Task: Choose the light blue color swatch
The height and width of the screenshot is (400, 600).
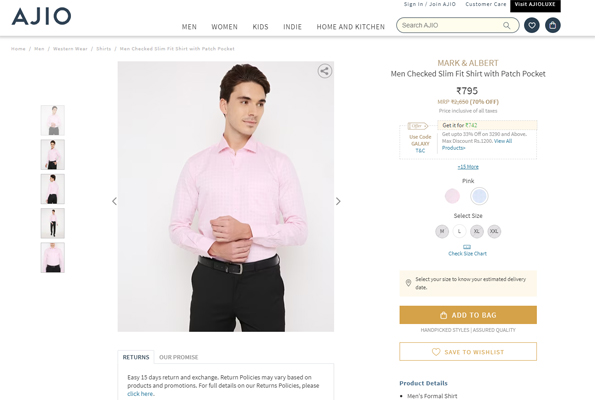Action: [x=479, y=196]
